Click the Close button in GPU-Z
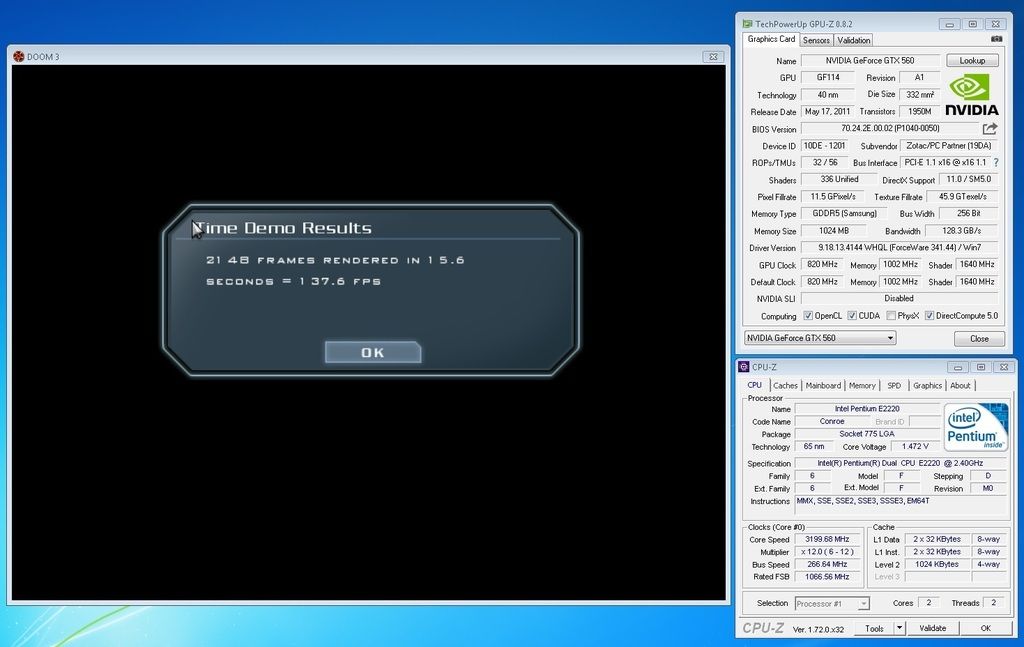 point(979,338)
